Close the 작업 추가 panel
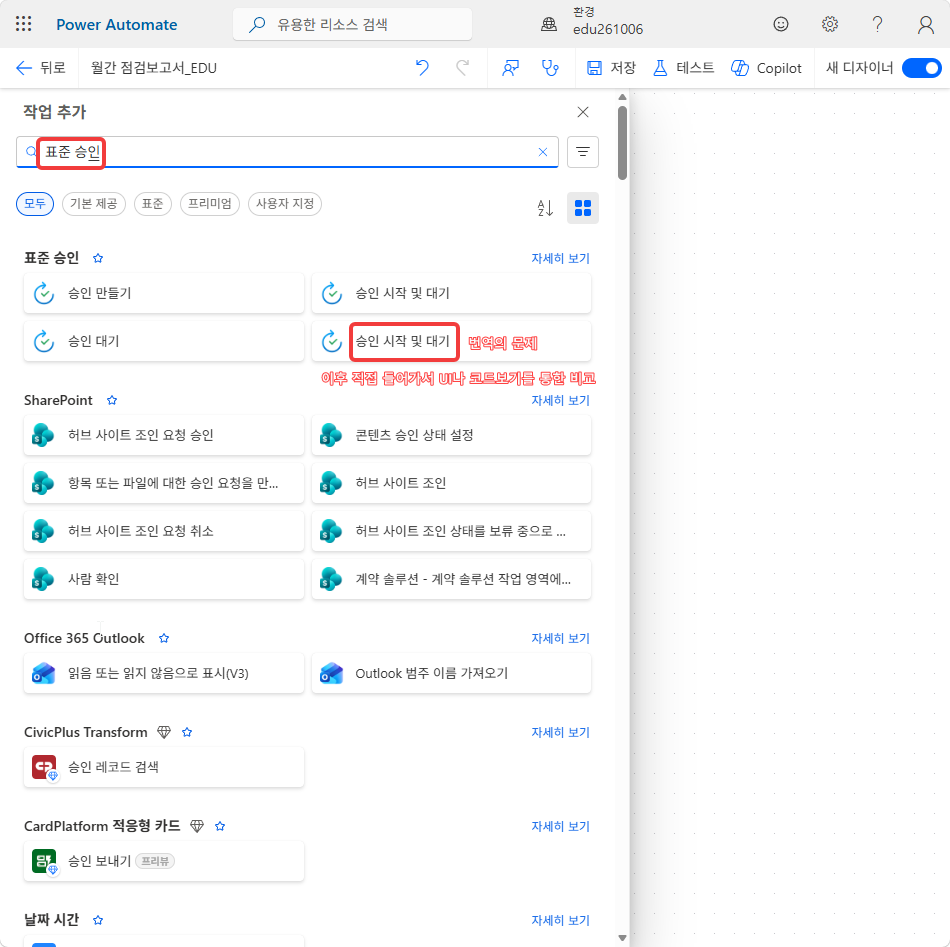The height and width of the screenshot is (947, 950). (583, 112)
